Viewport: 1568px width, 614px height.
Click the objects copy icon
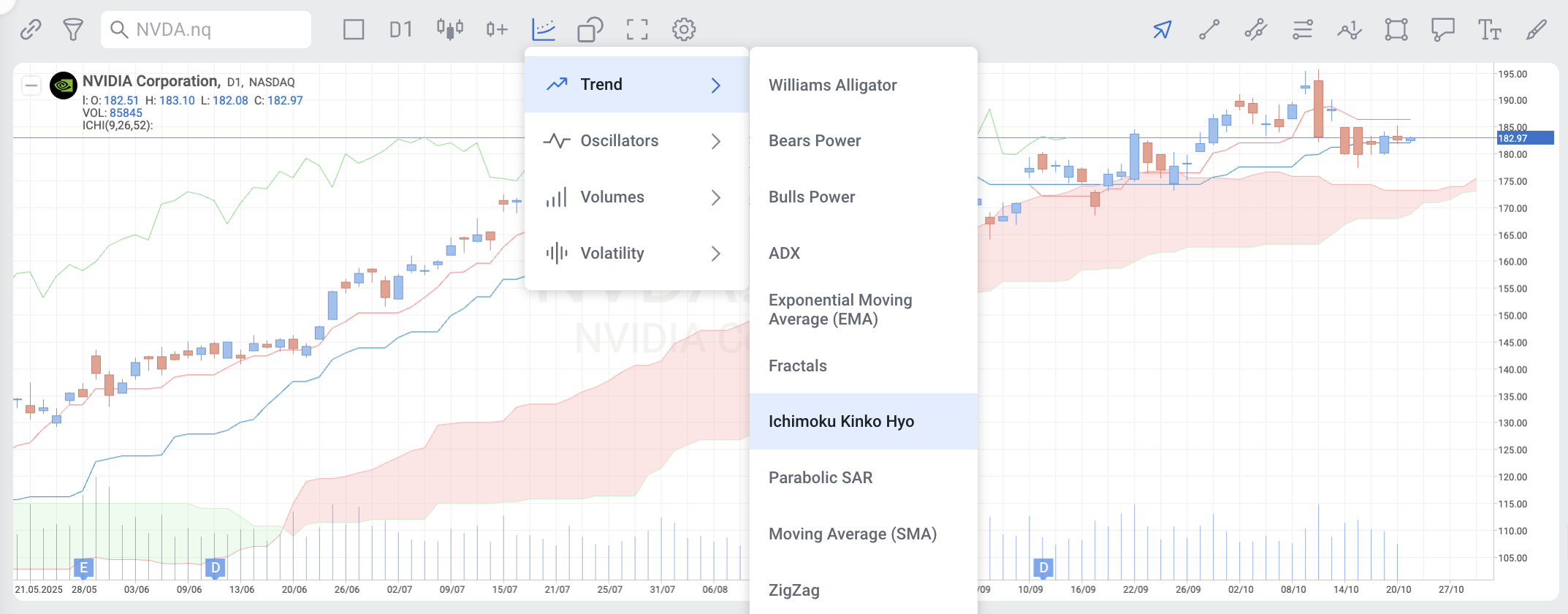point(590,30)
